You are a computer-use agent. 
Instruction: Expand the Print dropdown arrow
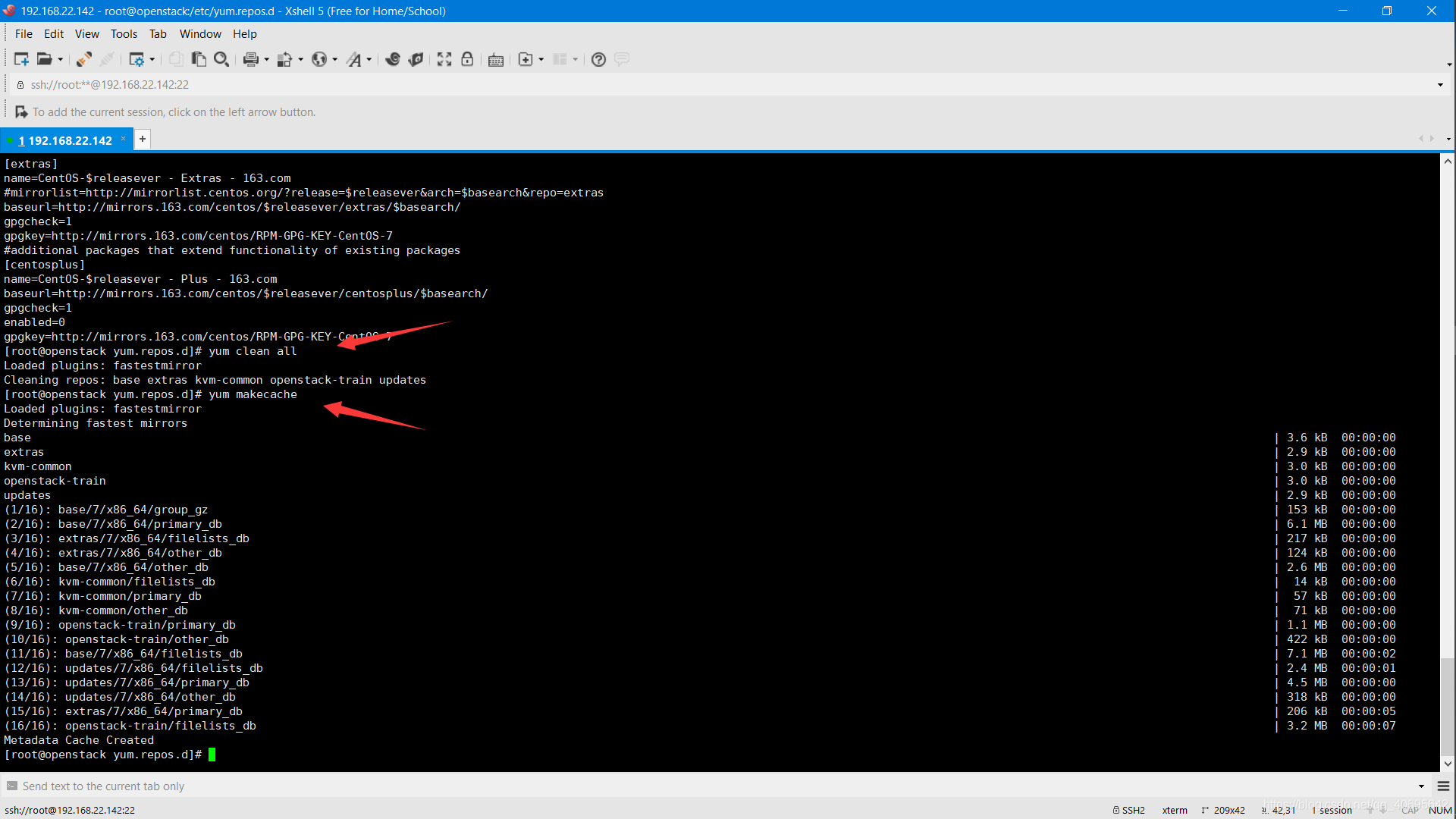[266, 59]
